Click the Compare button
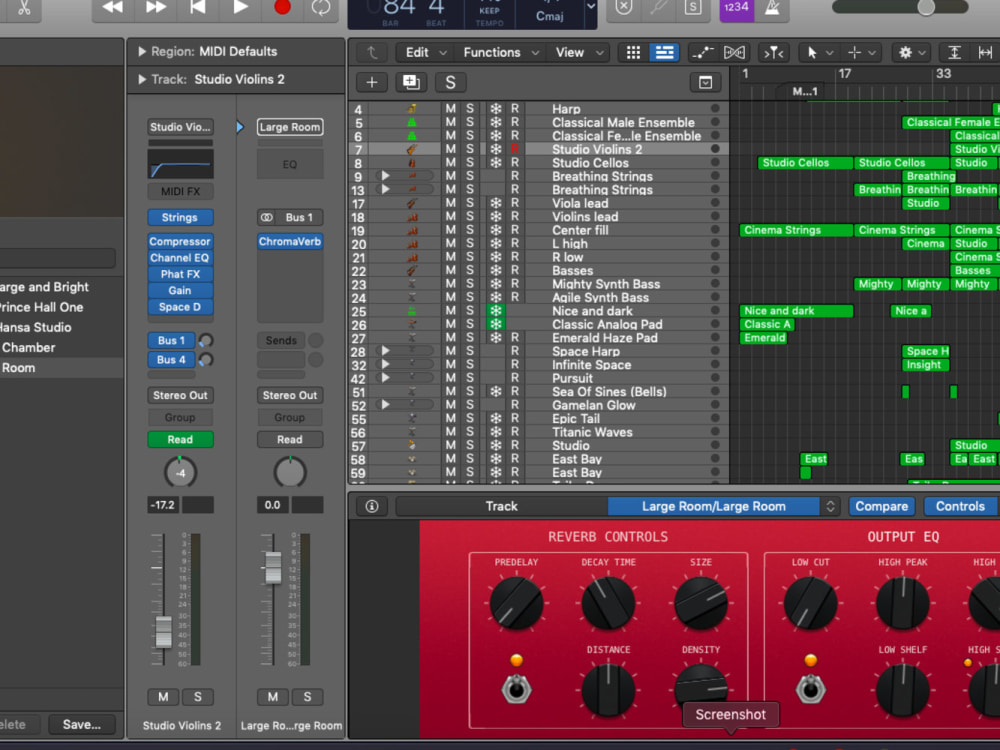Image resolution: width=1000 pixels, height=750 pixels. 881,506
